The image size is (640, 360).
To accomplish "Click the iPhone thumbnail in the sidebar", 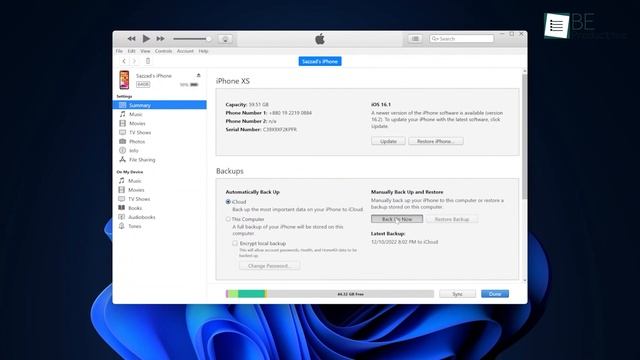I will point(124,80).
